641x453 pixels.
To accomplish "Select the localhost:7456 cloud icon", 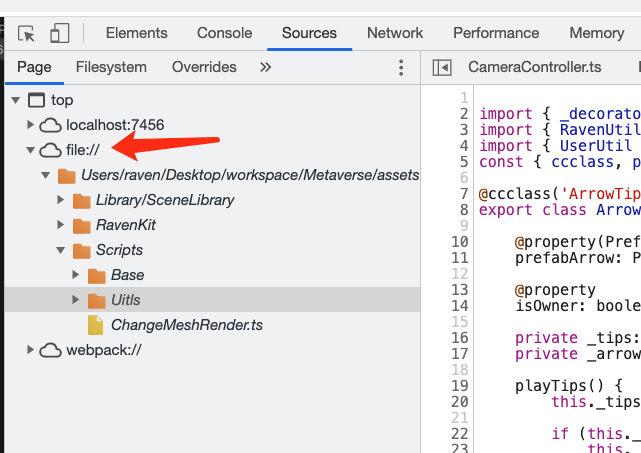I will (x=50, y=125).
